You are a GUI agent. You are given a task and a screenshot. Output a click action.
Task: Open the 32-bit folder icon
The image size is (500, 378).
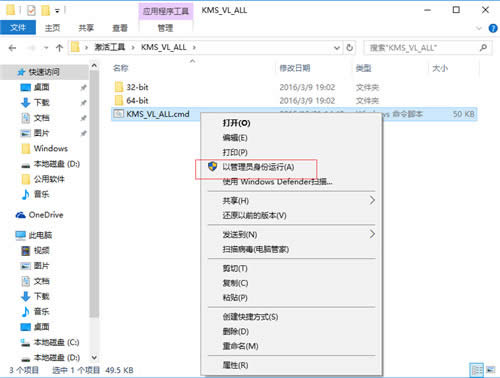click(119, 87)
